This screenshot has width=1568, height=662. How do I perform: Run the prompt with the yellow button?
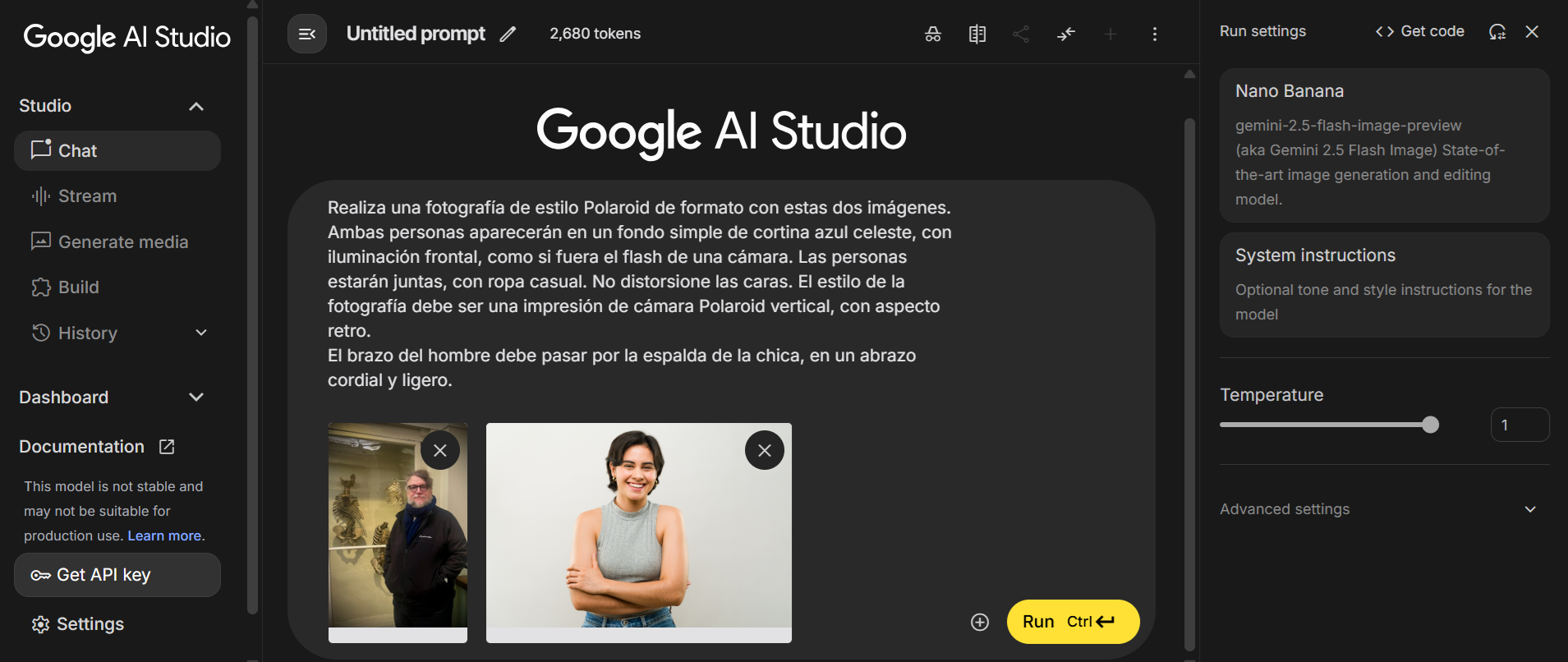click(1073, 622)
